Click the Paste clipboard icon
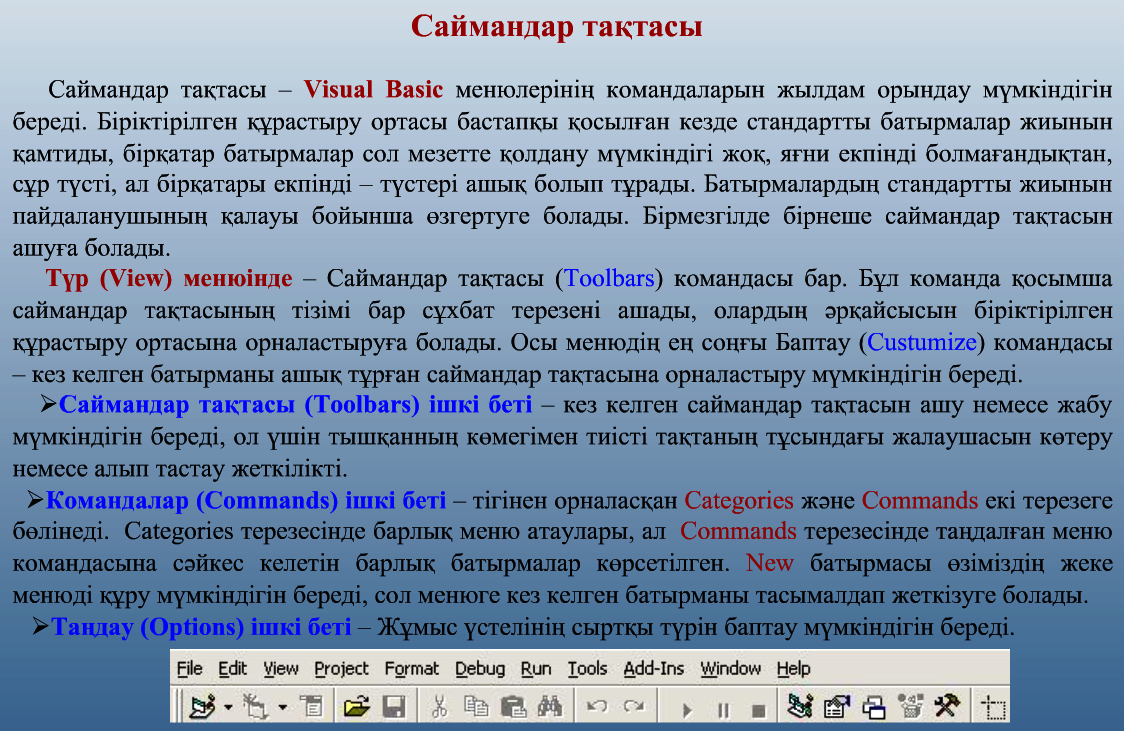Image resolution: width=1124 pixels, height=731 pixels. click(x=513, y=707)
